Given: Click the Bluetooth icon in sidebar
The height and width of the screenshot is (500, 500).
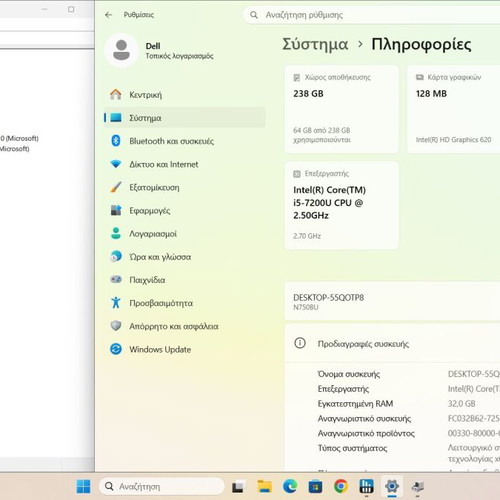Looking at the screenshot, I should [x=116, y=141].
